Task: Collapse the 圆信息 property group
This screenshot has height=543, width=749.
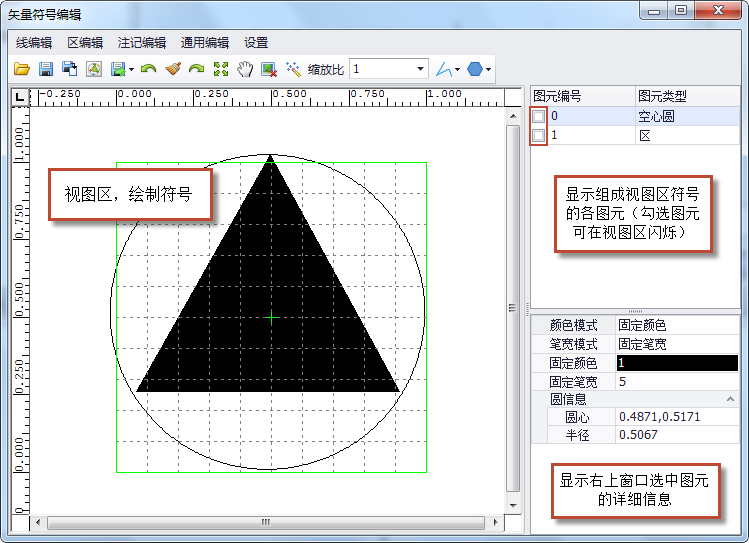Action: point(730,399)
